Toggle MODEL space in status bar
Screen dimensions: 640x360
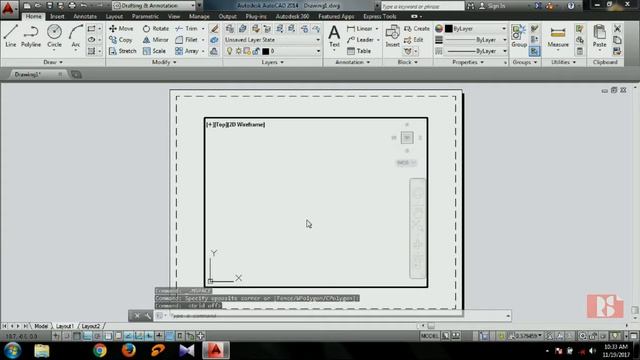pos(429,336)
